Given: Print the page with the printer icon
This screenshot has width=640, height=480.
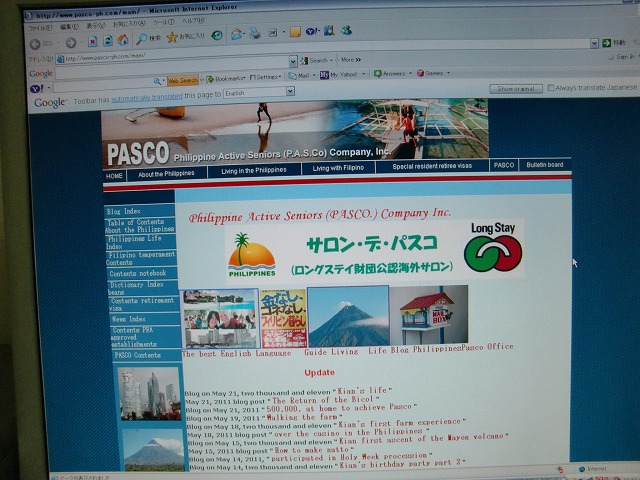Looking at the screenshot, I should pos(255,33).
